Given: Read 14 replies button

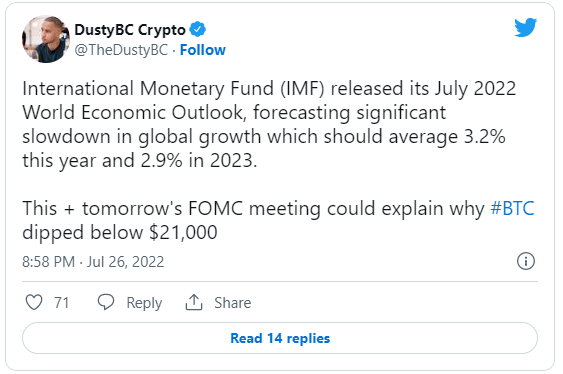Looking at the screenshot, I should click(280, 338).
